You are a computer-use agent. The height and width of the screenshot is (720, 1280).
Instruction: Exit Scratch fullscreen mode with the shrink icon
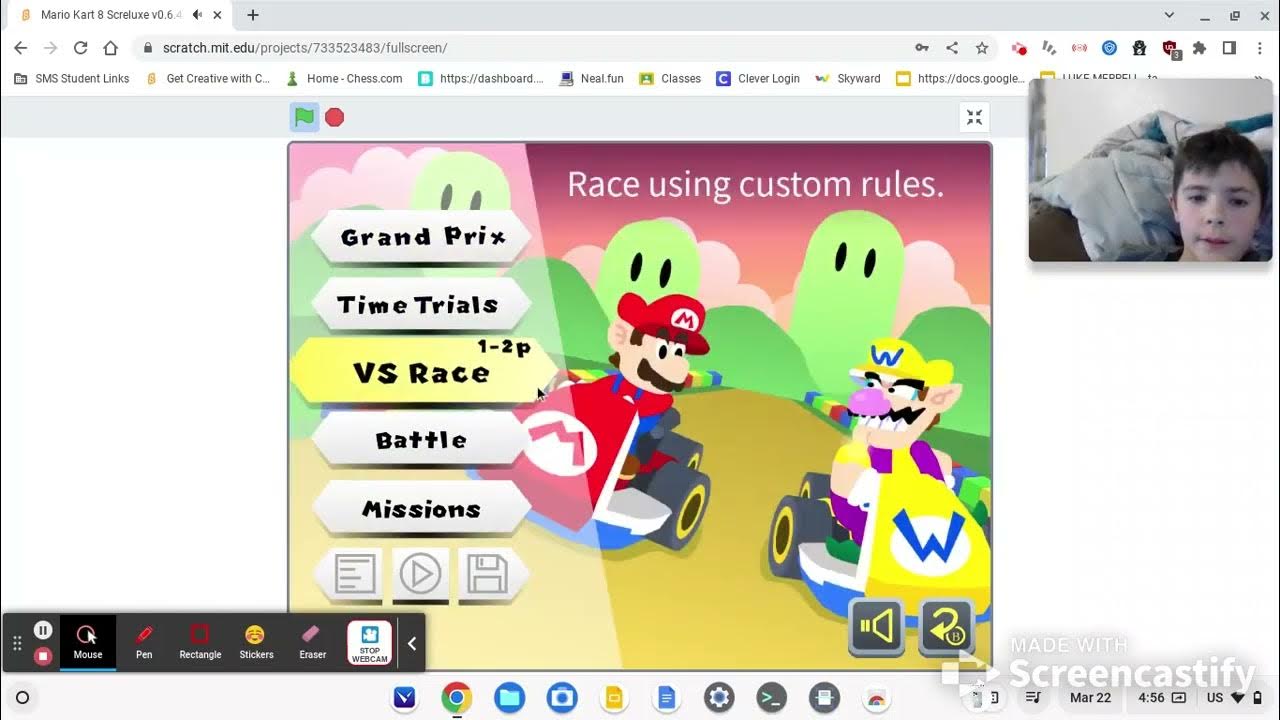tap(974, 118)
